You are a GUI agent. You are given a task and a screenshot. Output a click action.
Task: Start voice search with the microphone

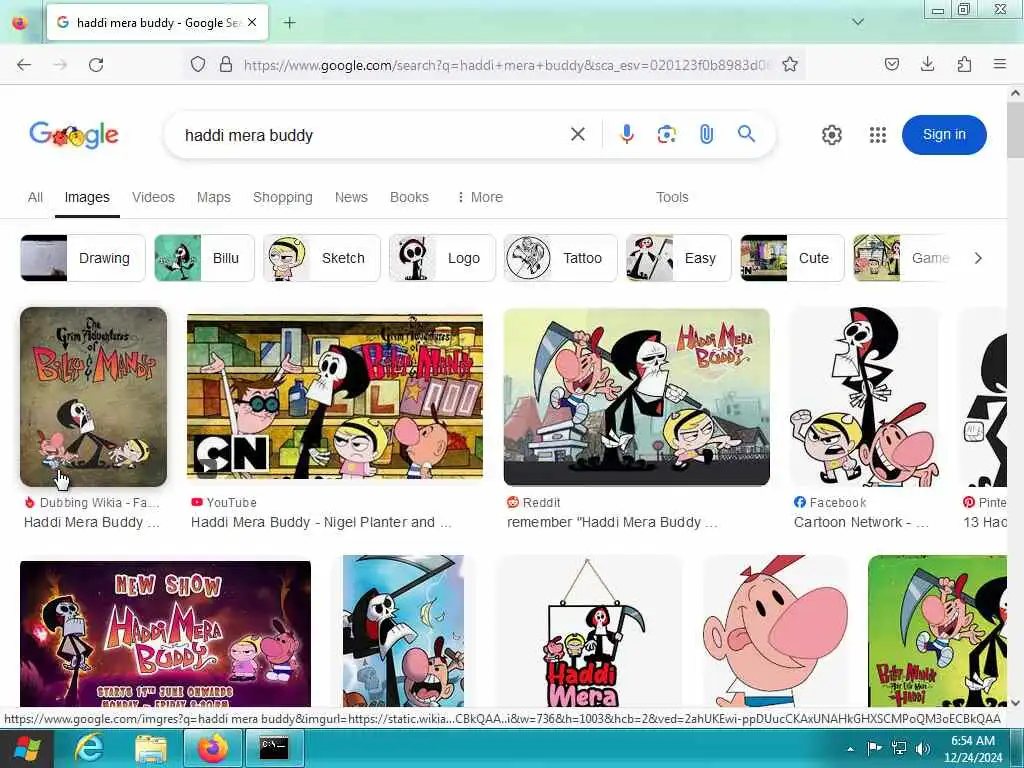pyautogui.click(x=626, y=135)
